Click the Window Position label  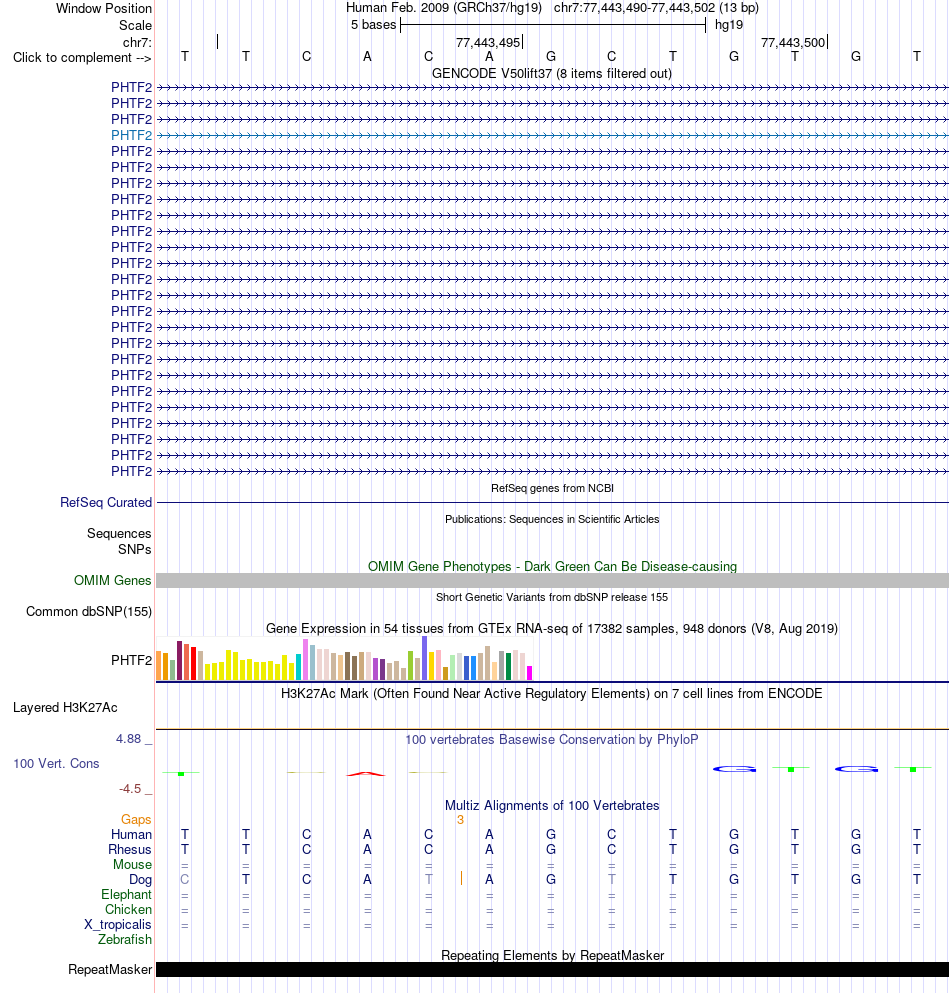[x=104, y=8]
